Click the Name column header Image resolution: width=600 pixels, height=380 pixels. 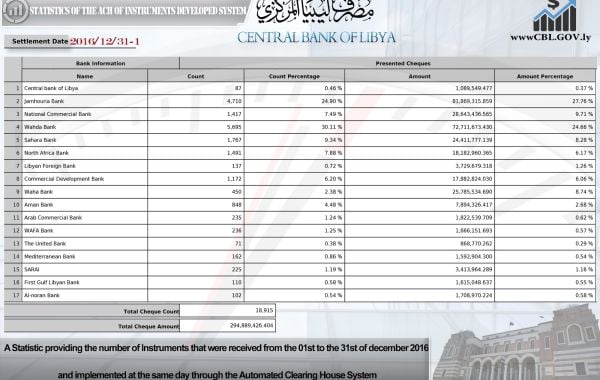click(85, 76)
